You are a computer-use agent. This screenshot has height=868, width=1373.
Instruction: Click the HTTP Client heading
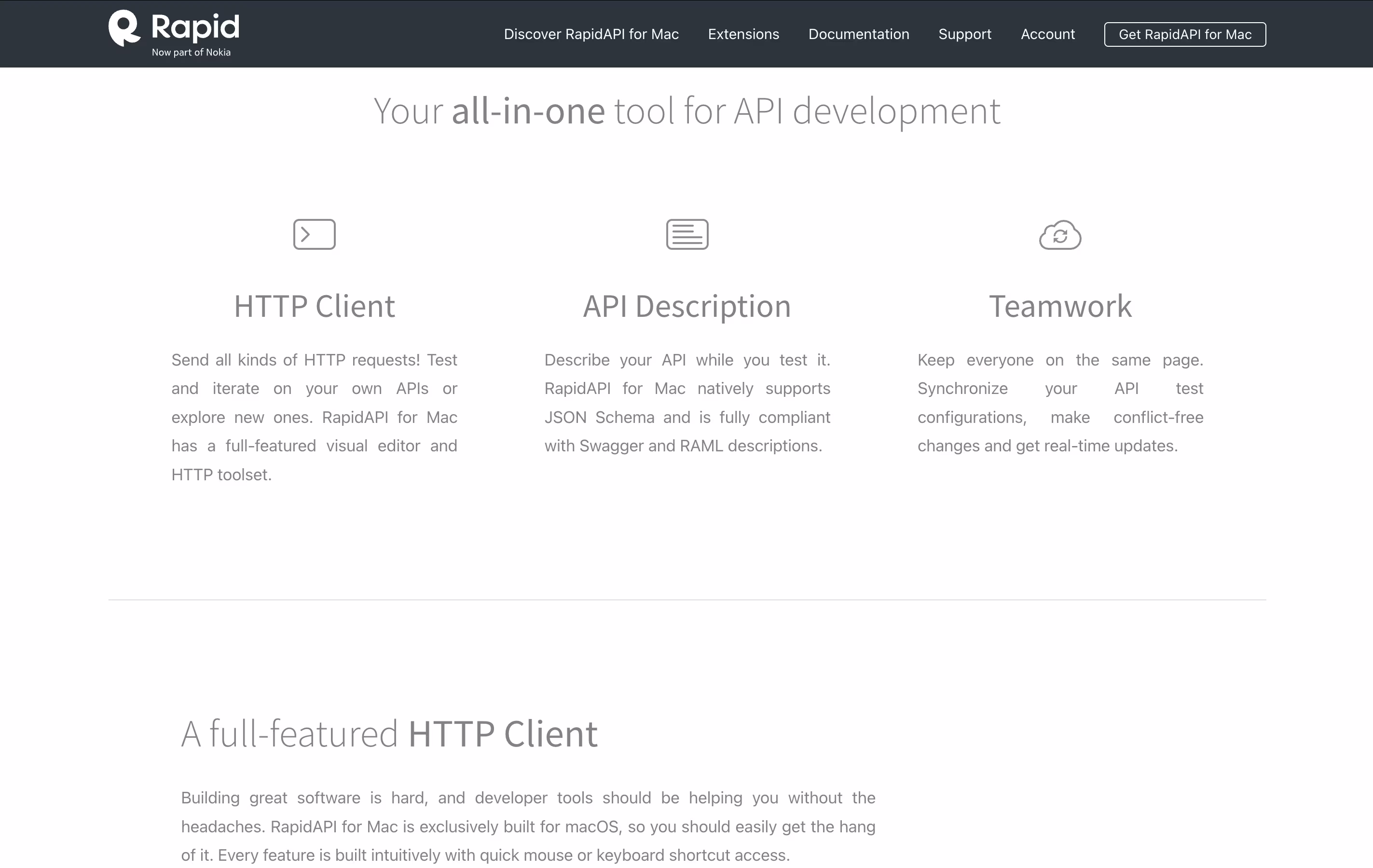click(x=314, y=306)
